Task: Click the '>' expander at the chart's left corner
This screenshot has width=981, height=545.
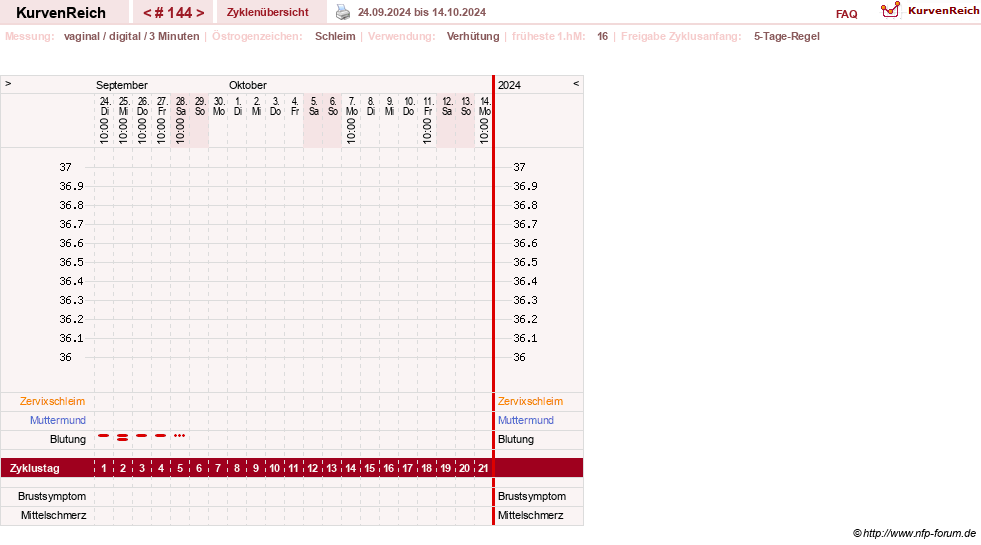Action: pyautogui.click(x=8, y=83)
